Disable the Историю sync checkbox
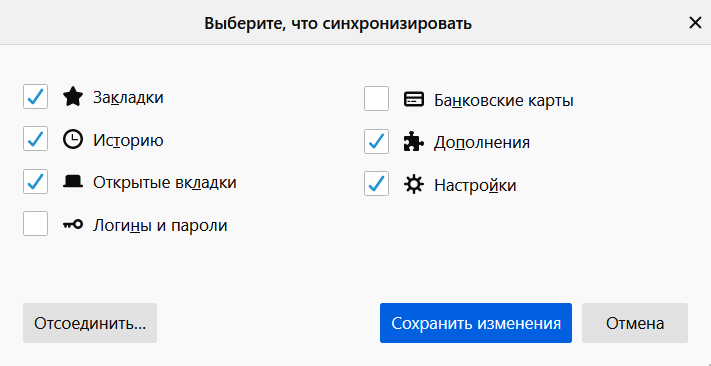Image resolution: width=711 pixels, height=366 pixels. (x=35, y=139)
